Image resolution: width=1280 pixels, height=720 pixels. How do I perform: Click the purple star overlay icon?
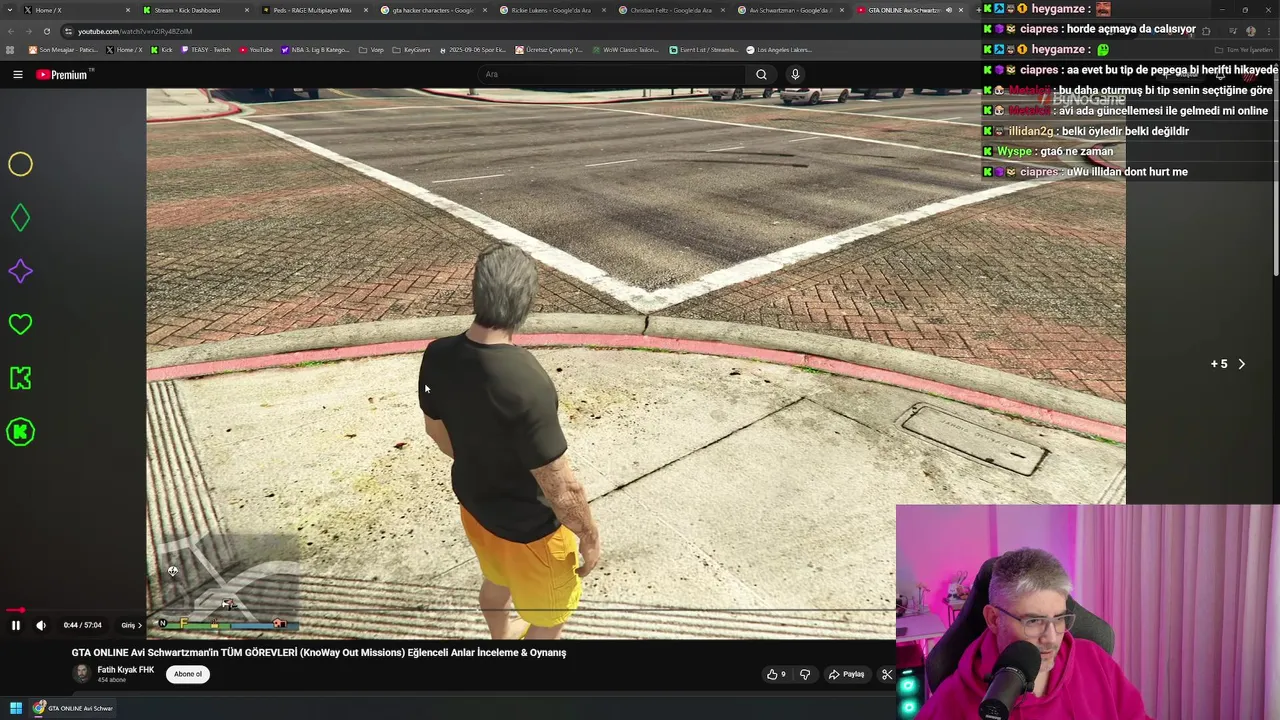click(x=20, y=271)
